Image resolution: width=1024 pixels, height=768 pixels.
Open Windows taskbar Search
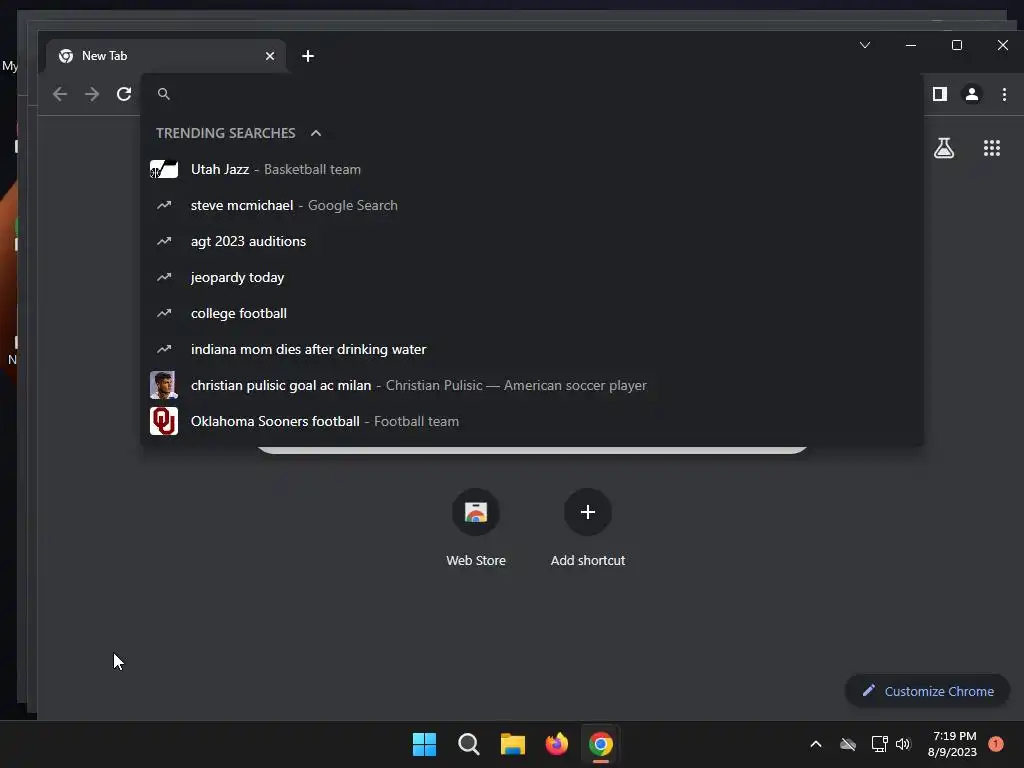(x=469, y=744)
